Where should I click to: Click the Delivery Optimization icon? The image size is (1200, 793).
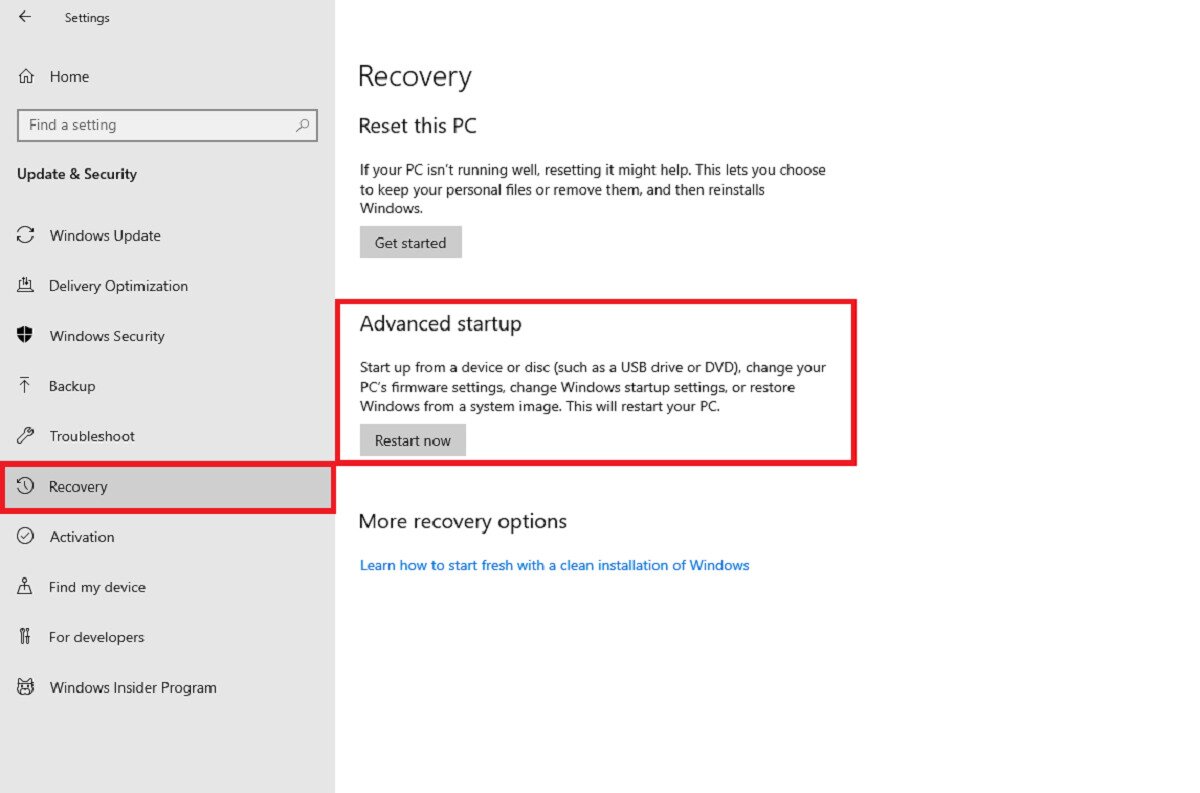pyautogui.click(x=26, y=286)
